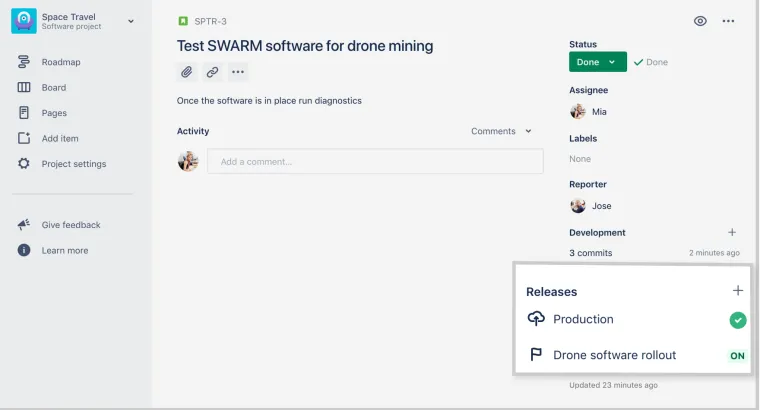Add a release with the plus icon
The height and width of the screenshot is (410, 760).
(738, 290)
